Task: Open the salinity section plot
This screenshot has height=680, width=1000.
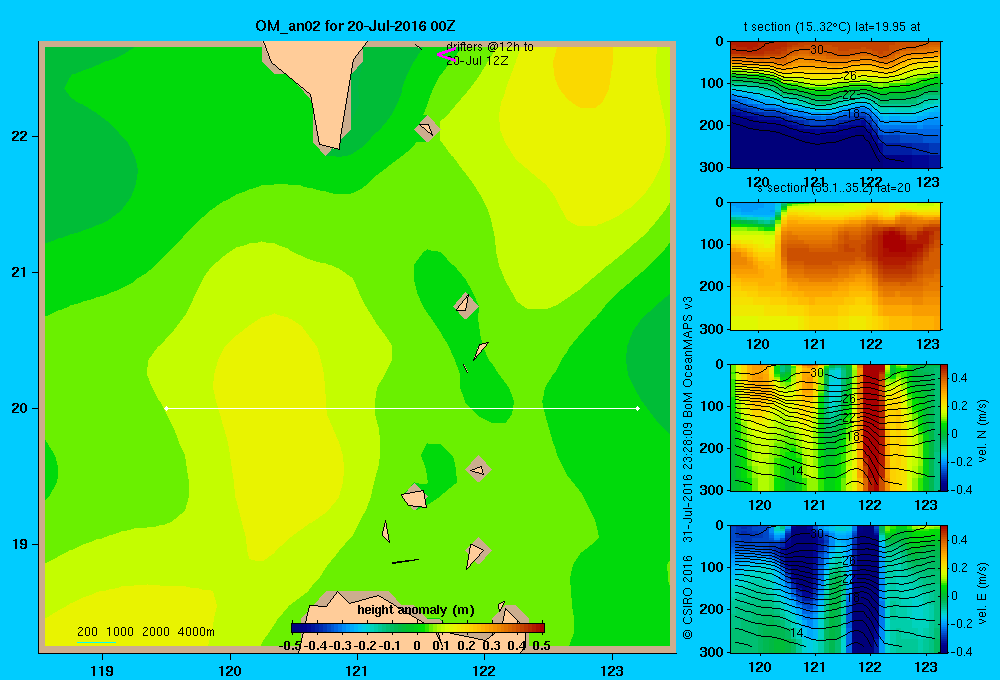Action: [835, 266]
